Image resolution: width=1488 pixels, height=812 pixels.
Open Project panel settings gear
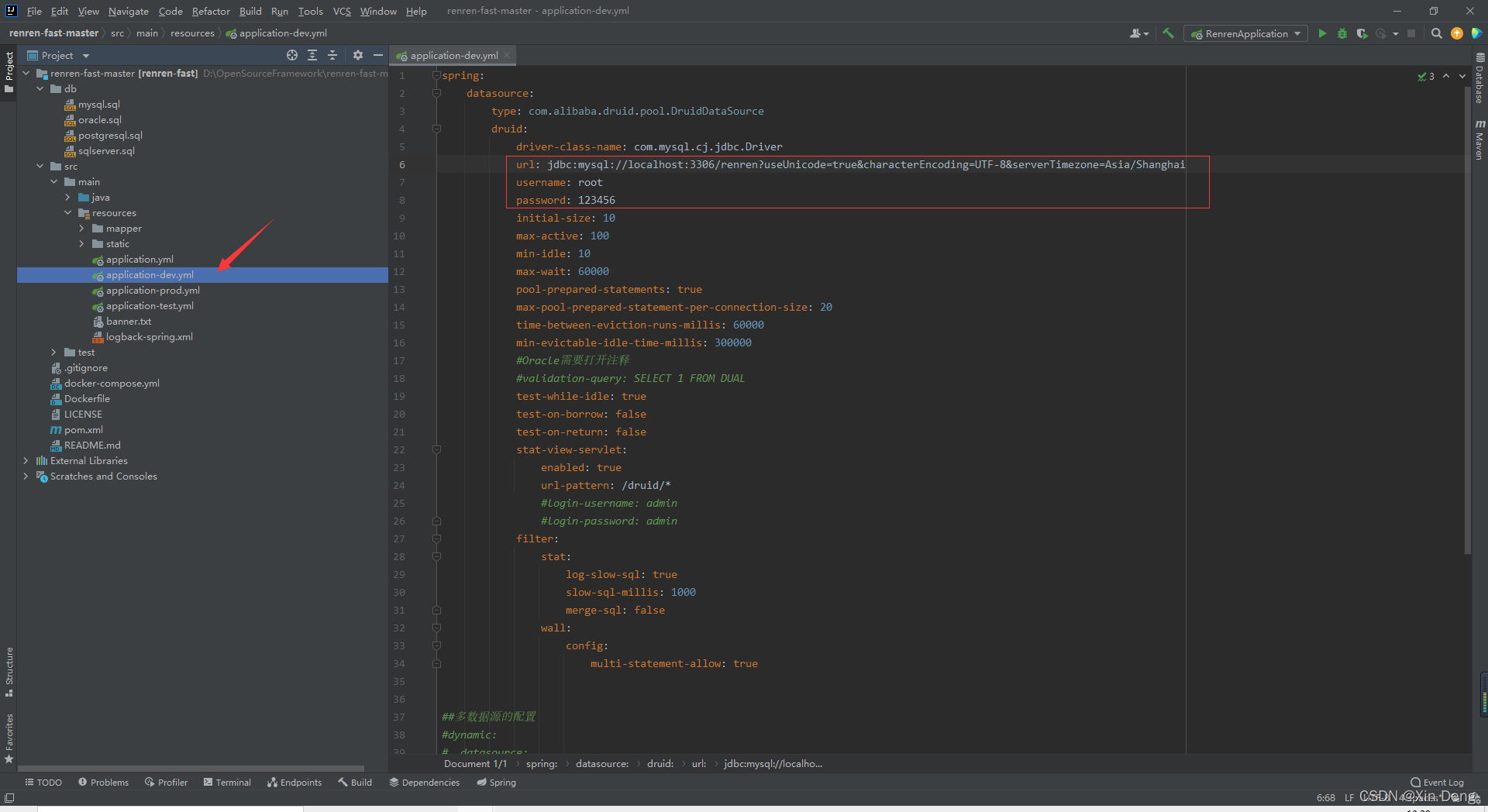point(357,55)
